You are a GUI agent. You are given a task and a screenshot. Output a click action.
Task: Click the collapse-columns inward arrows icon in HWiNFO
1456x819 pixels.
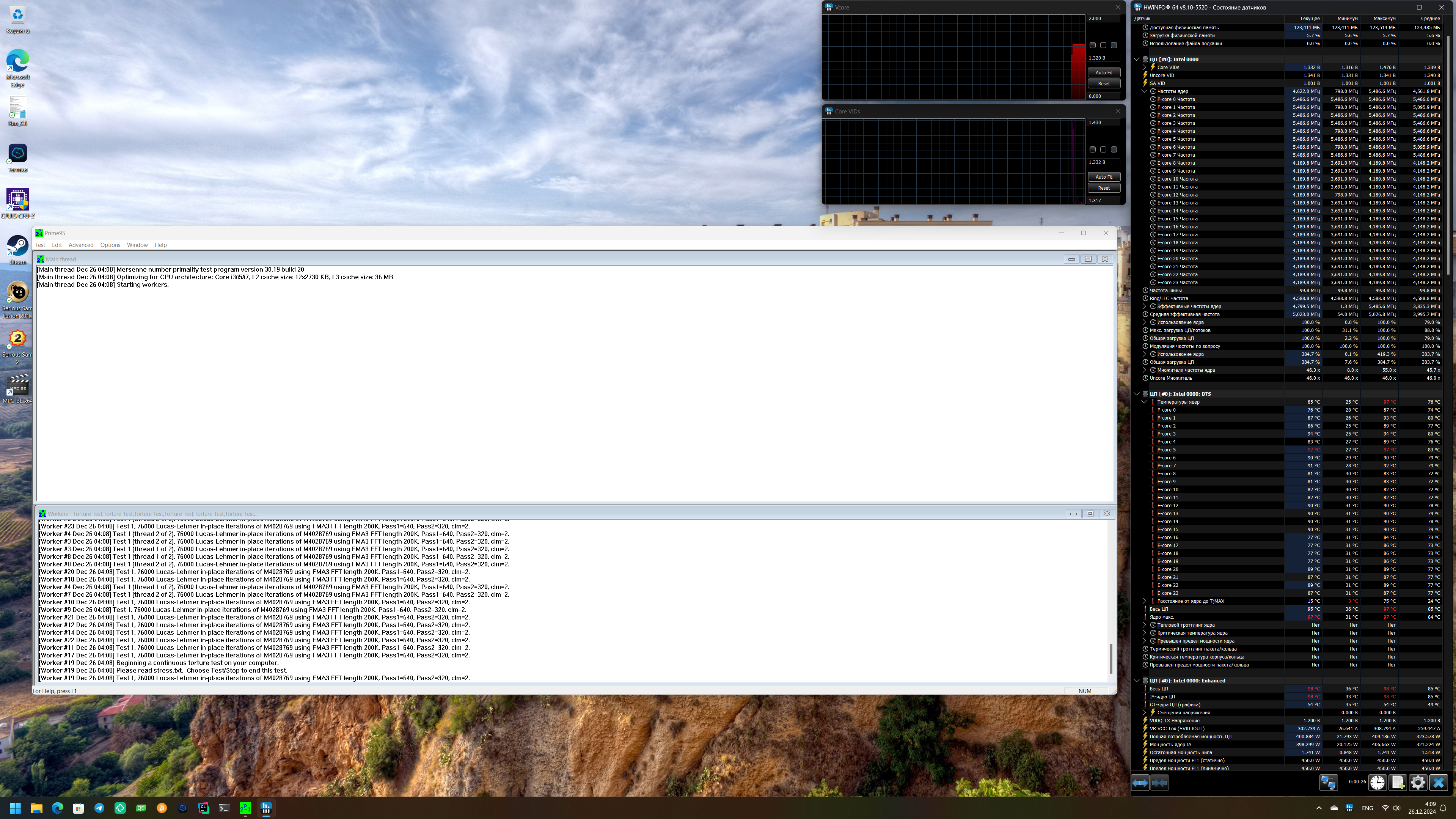point(1159,783)
